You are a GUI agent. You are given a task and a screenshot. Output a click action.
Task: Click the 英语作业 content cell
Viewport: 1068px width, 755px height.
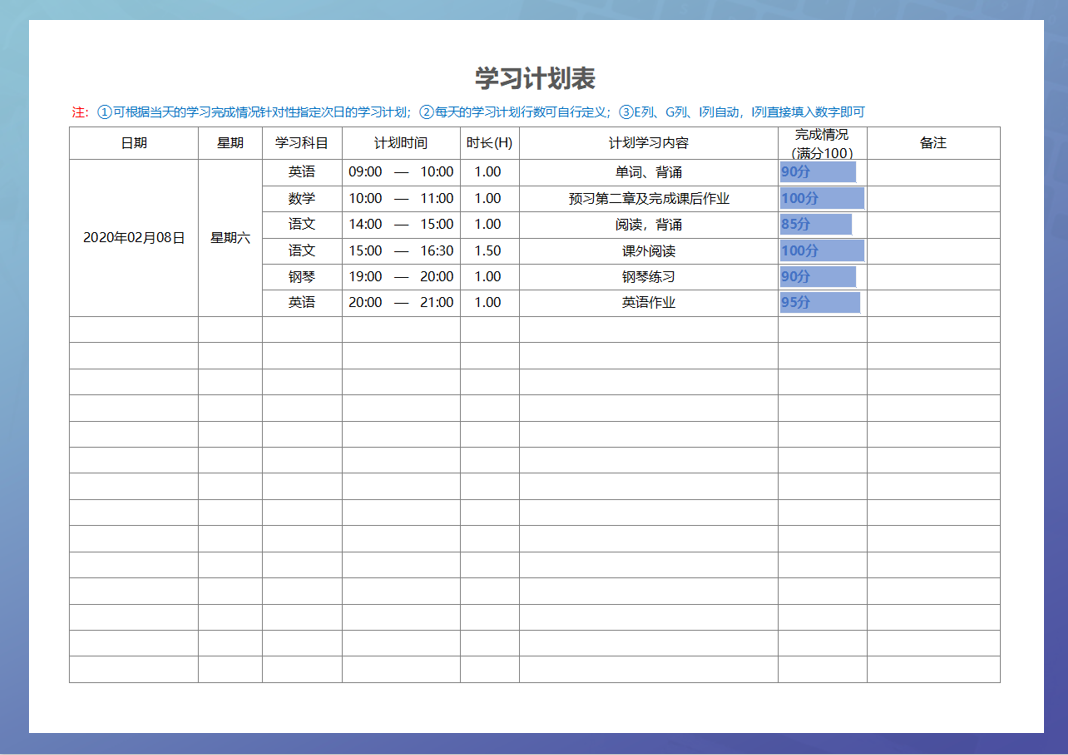tap(646, 302)
